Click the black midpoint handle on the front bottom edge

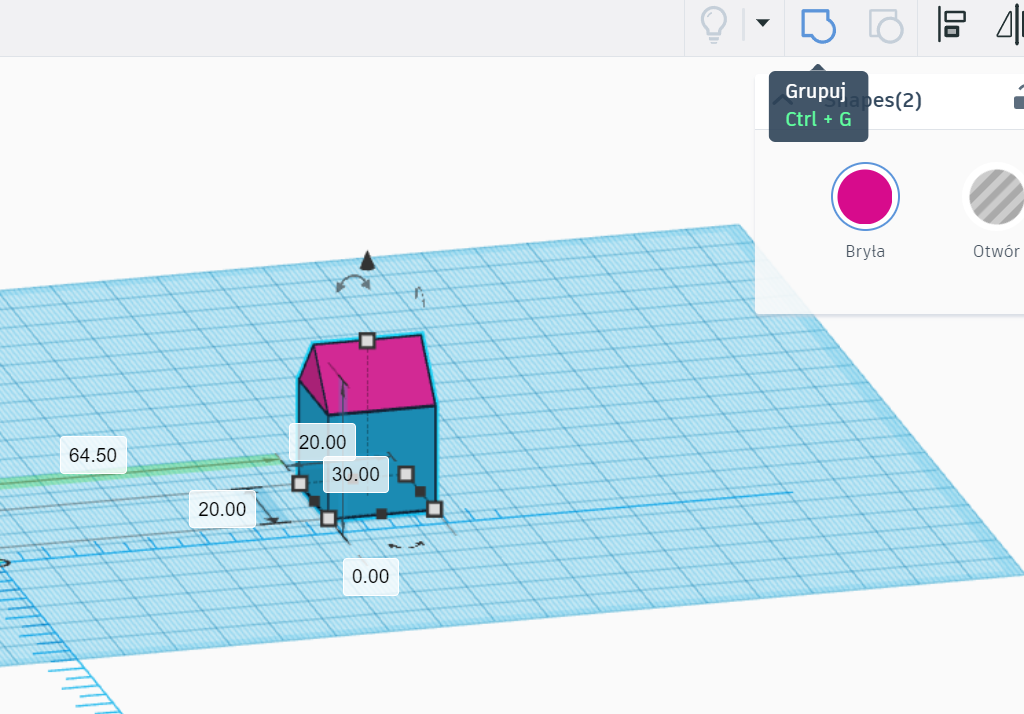(x=381, y=514)
